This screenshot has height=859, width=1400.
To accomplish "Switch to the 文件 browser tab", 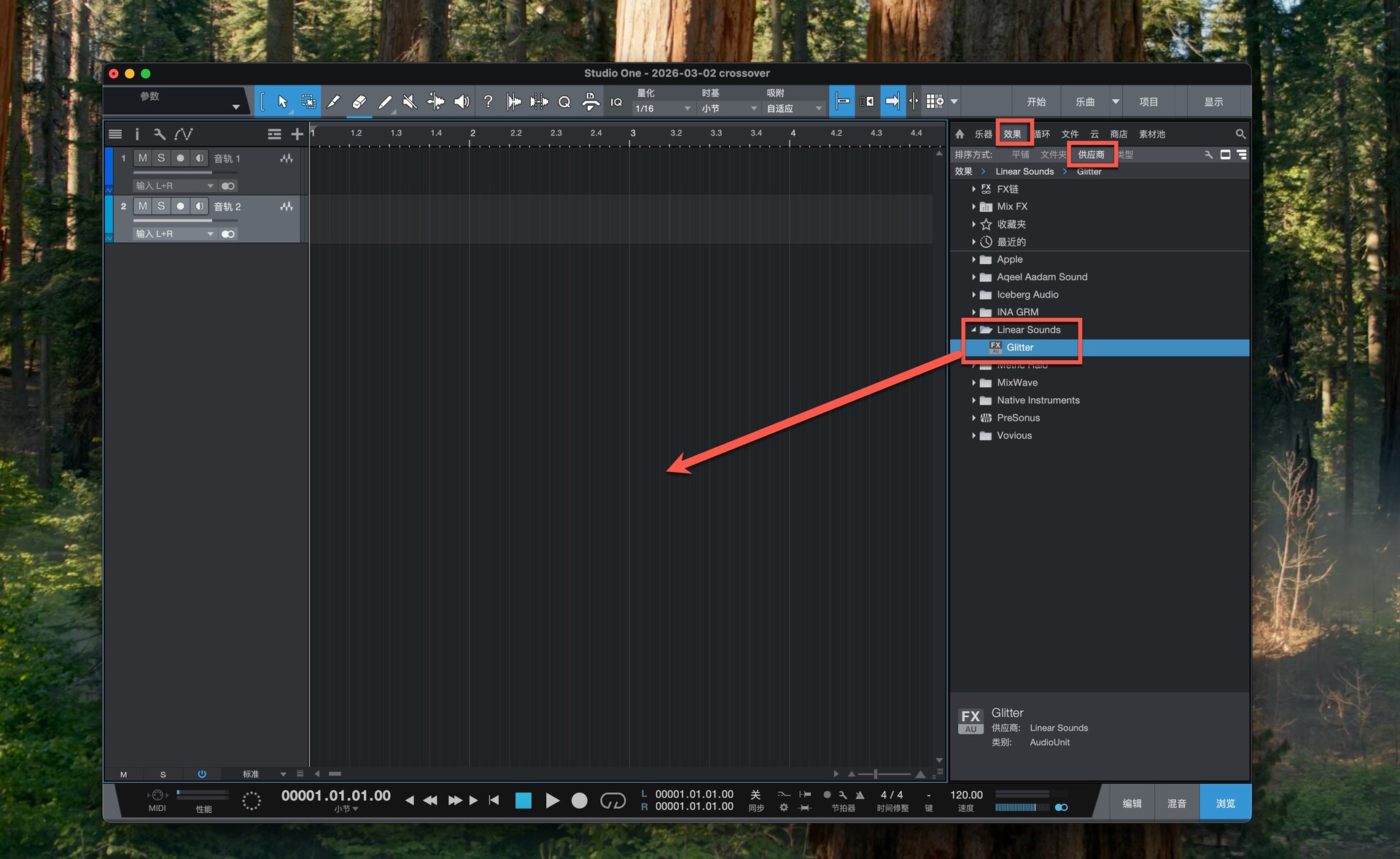I will (x=1070, y=134).
